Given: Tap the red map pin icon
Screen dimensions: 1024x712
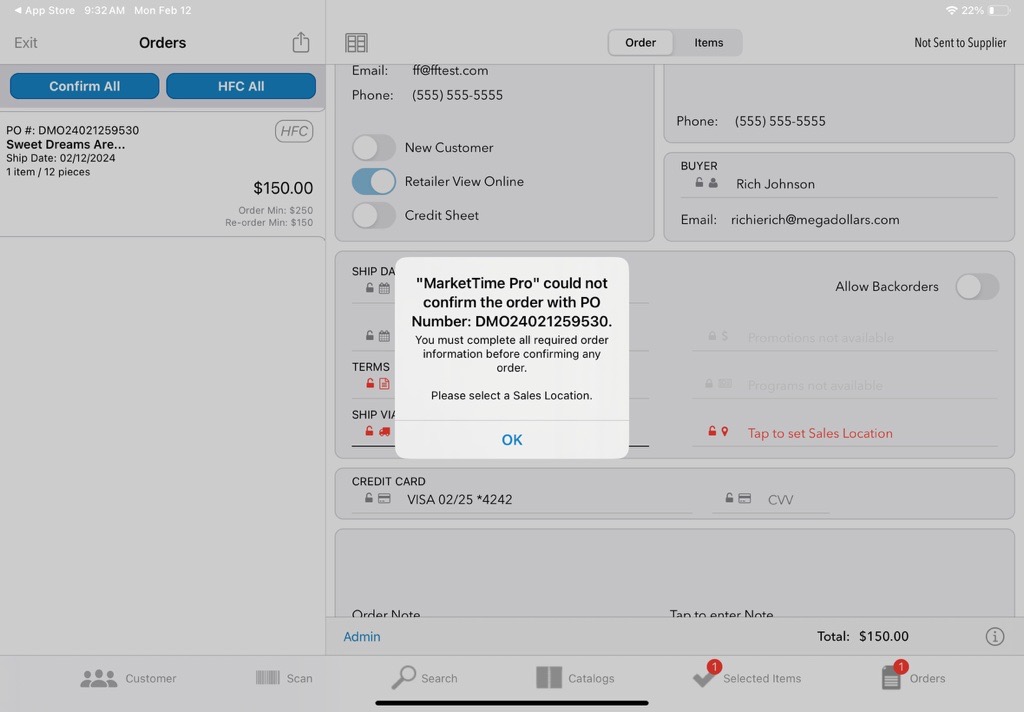Looking at the screenshot, I should tap(725, 431).
